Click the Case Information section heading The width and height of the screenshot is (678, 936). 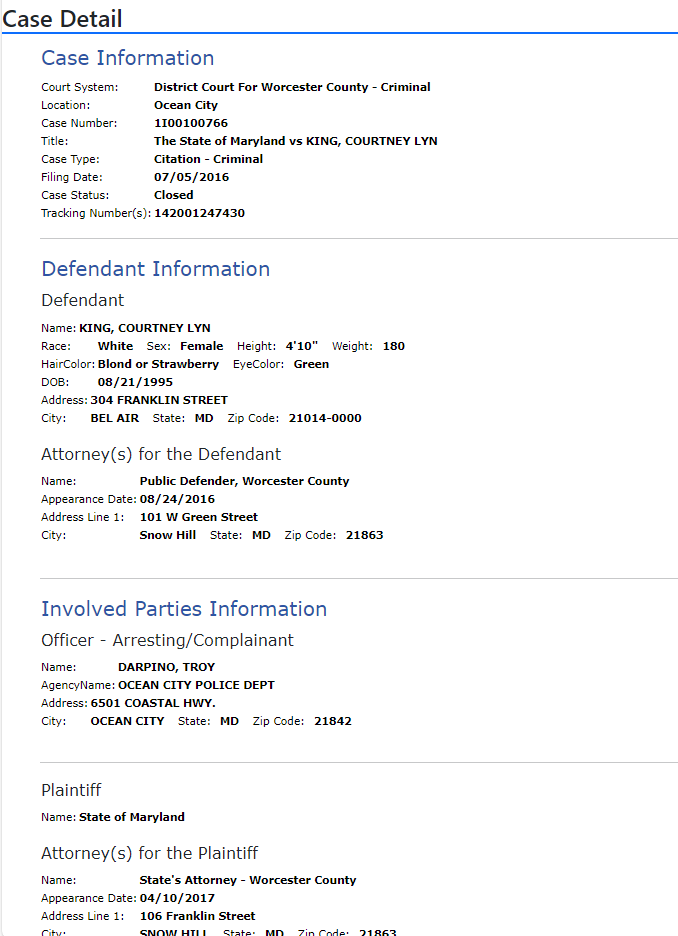[x=128, y=58]
